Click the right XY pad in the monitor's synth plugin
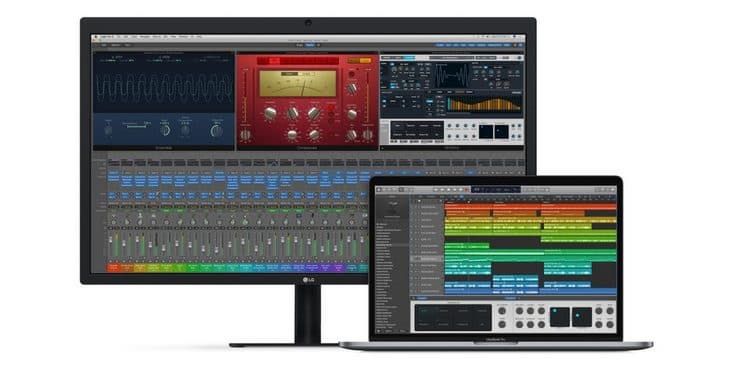Screen dimensions: 735x368 (502, 131)
